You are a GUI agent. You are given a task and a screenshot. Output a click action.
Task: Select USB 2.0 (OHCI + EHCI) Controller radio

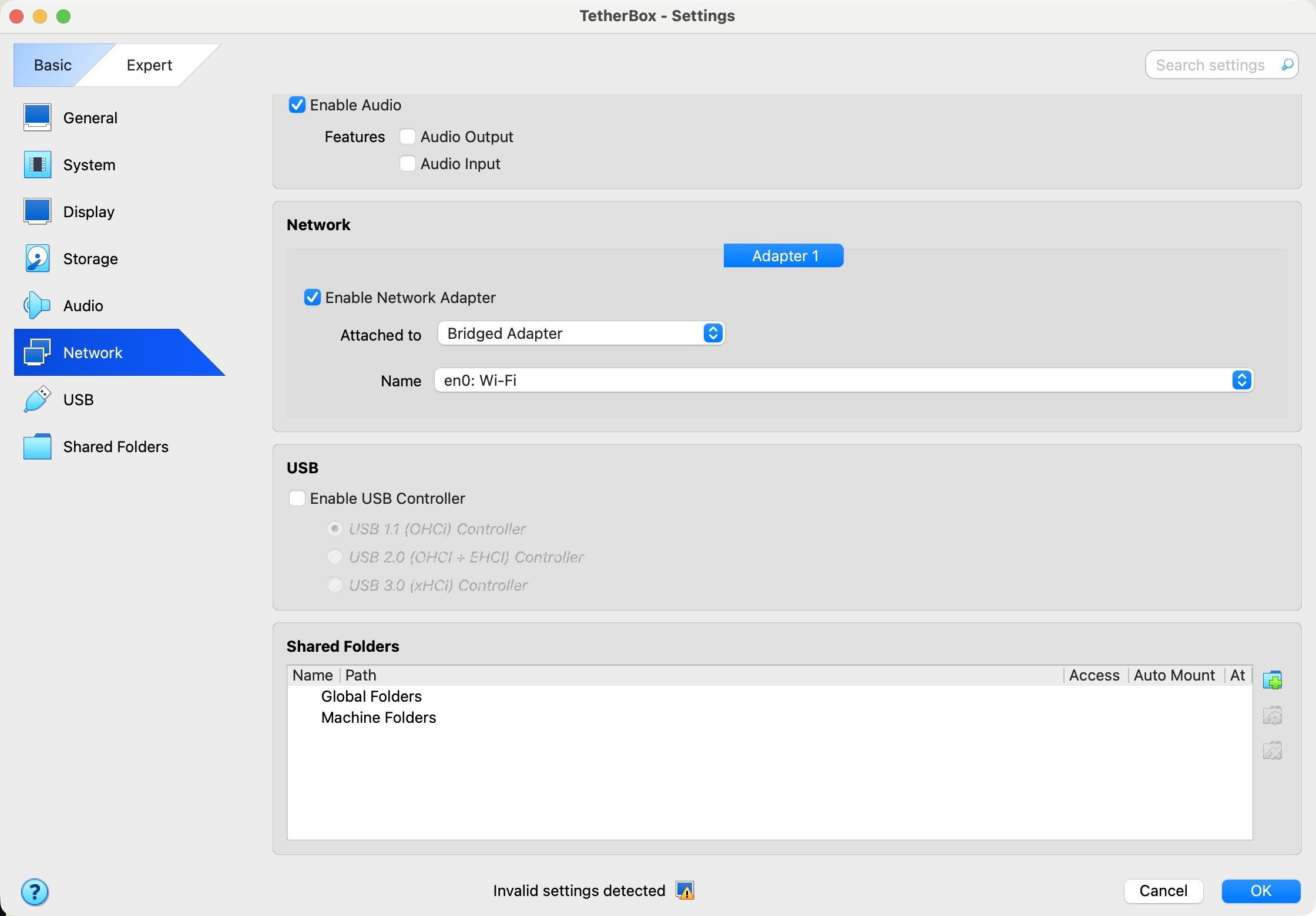point(335,557)
